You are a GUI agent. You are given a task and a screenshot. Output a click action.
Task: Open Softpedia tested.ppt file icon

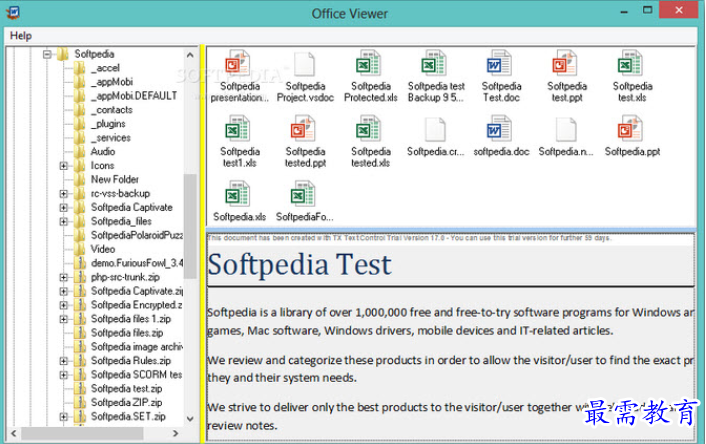304,129
